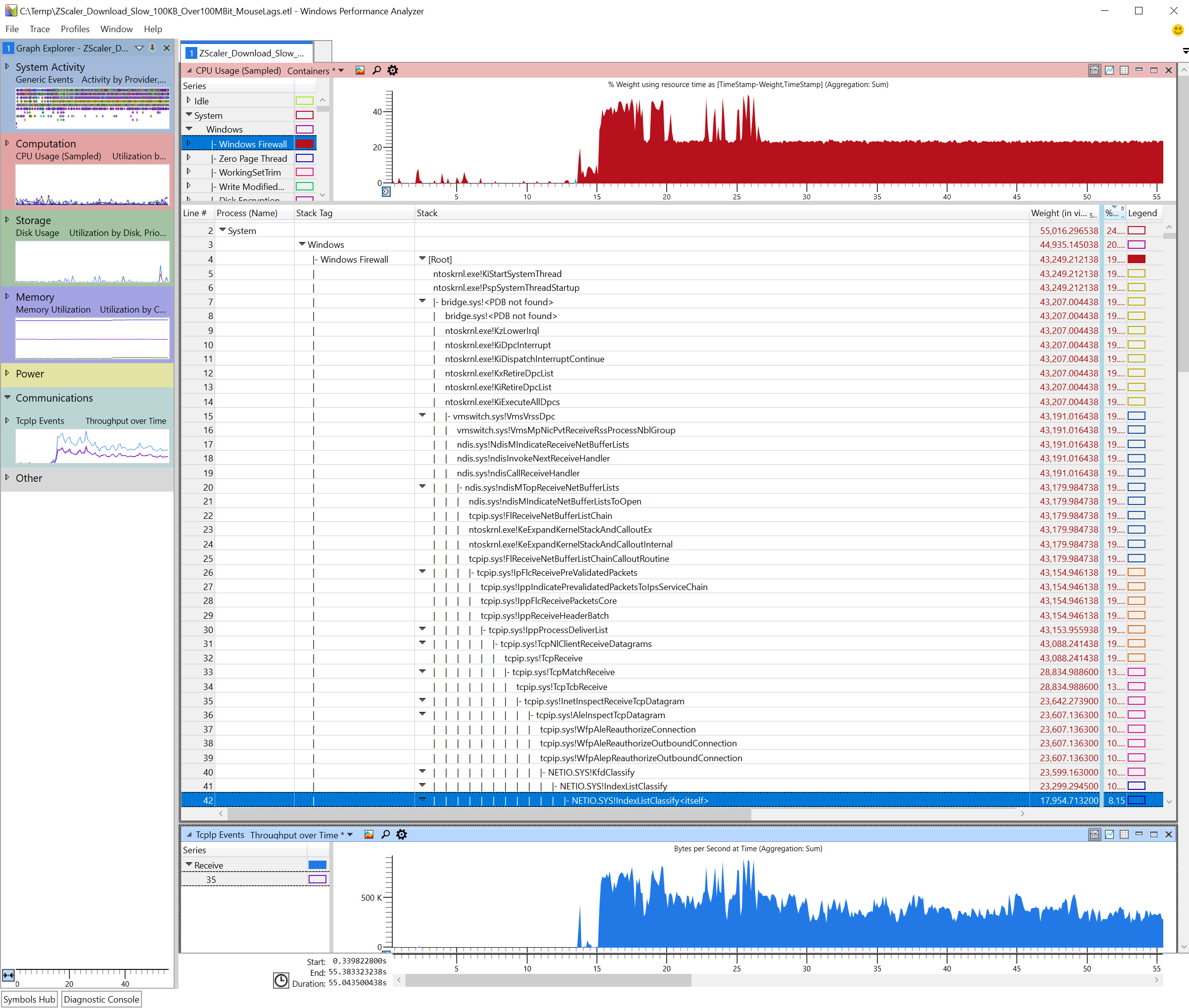Click the CPU Usage search magnifier icon
This screenshot has width=1189, height=1008.
point(376,70)
